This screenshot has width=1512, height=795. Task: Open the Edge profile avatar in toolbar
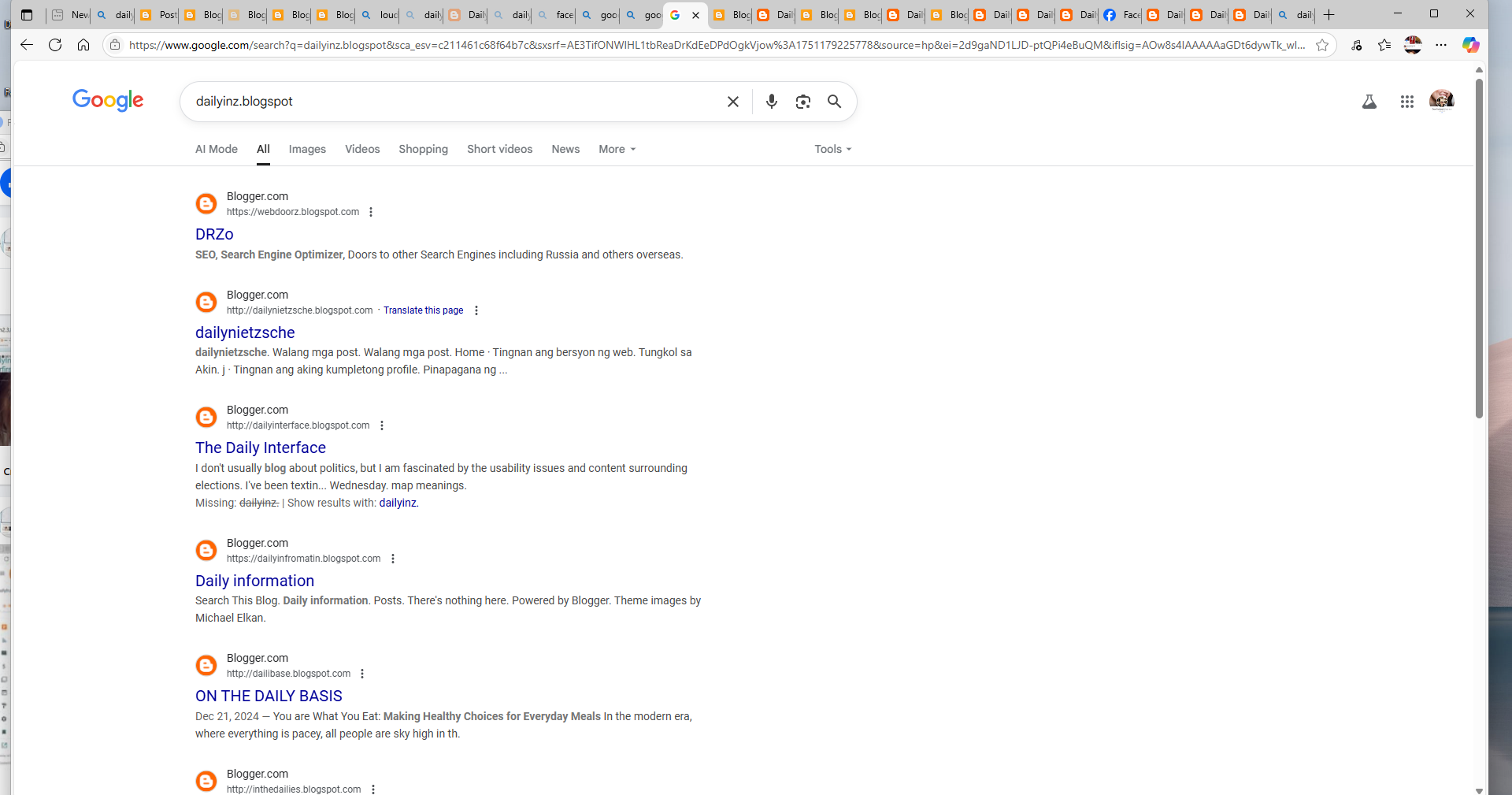point(1413,45)
